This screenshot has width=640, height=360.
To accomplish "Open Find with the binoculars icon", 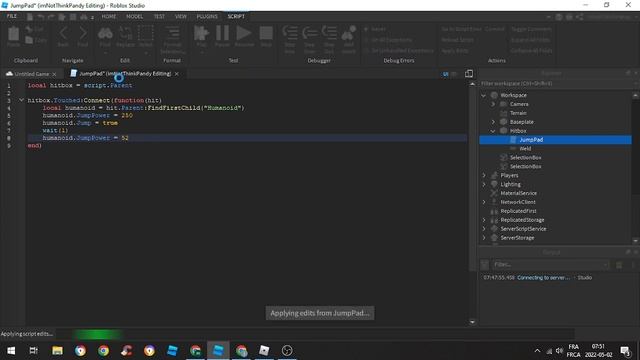I will click(x=105, y=33).
